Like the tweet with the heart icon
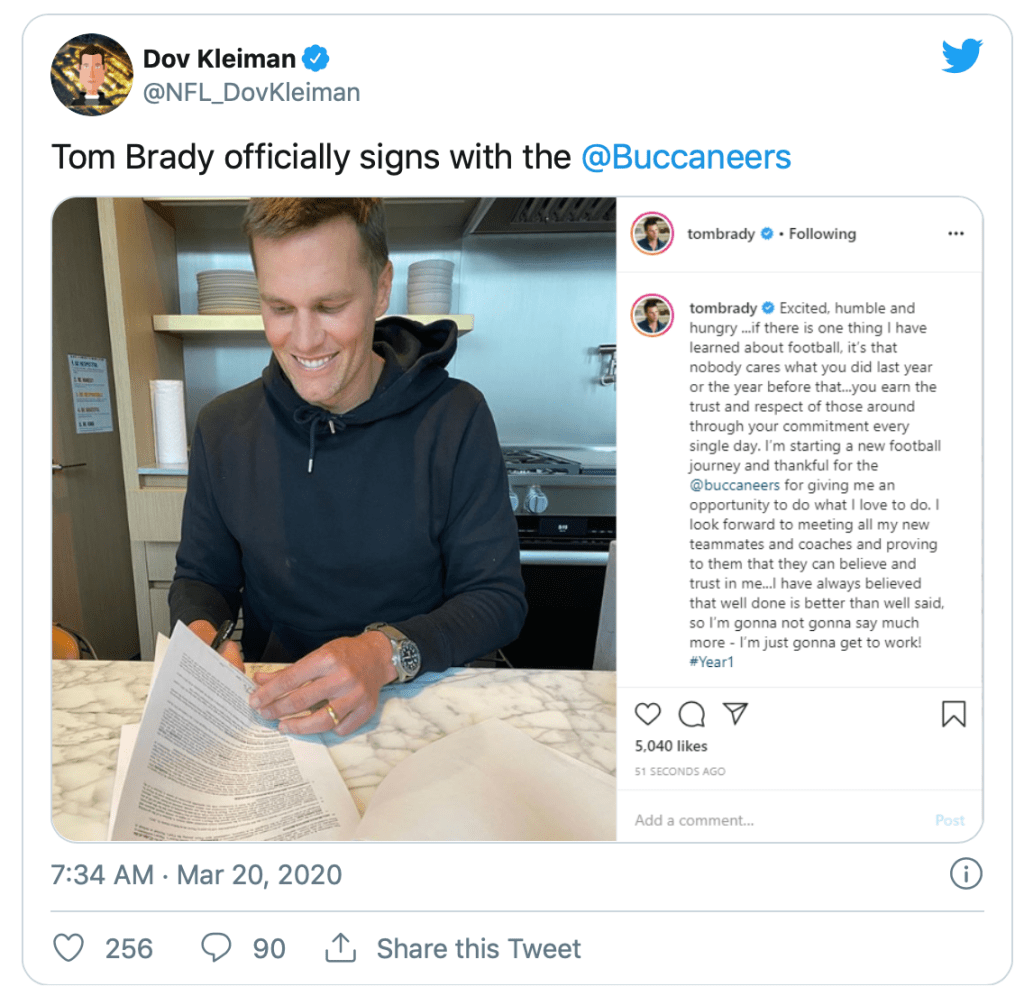 68,948
